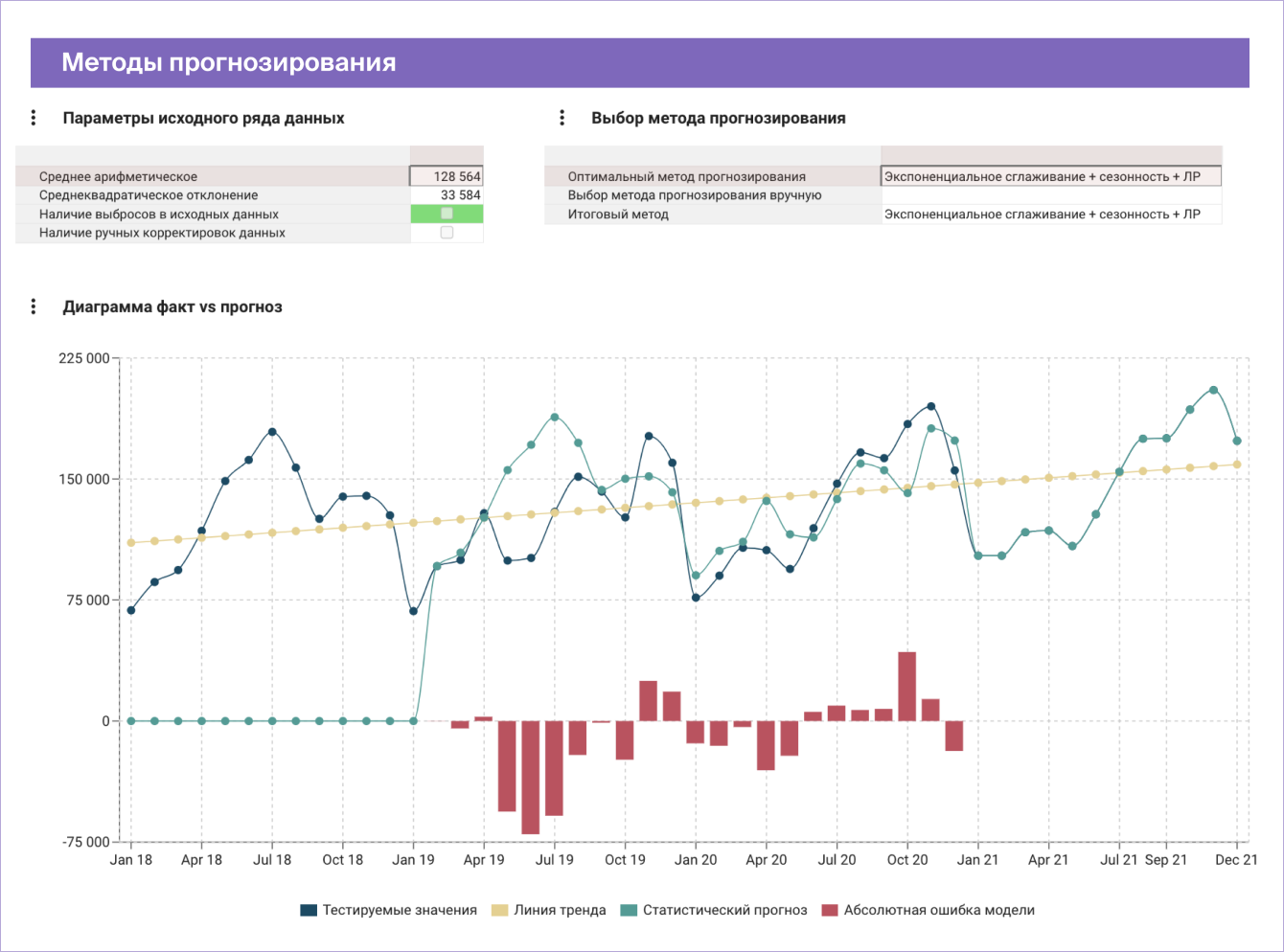
Task: Click the forecast peak point near Jul 19
Action: coord(555,418)
